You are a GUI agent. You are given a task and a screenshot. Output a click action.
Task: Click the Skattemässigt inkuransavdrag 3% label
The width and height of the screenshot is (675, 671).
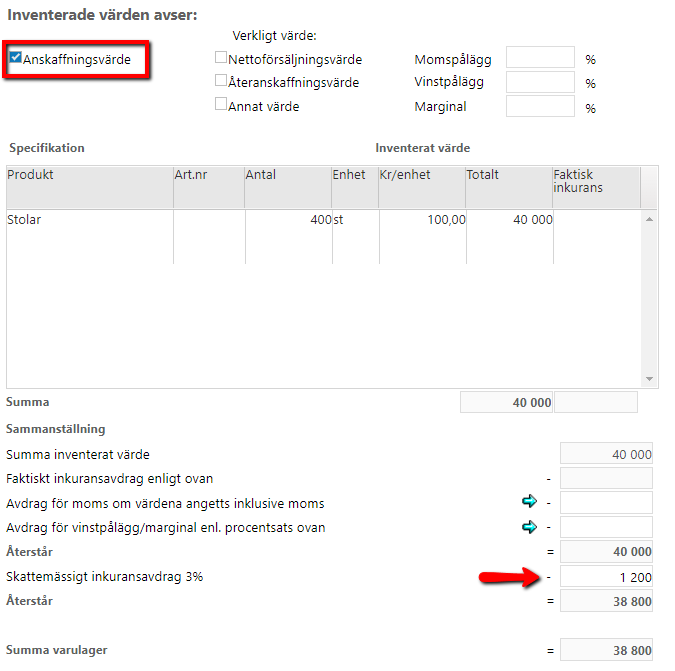pos(105,577)
